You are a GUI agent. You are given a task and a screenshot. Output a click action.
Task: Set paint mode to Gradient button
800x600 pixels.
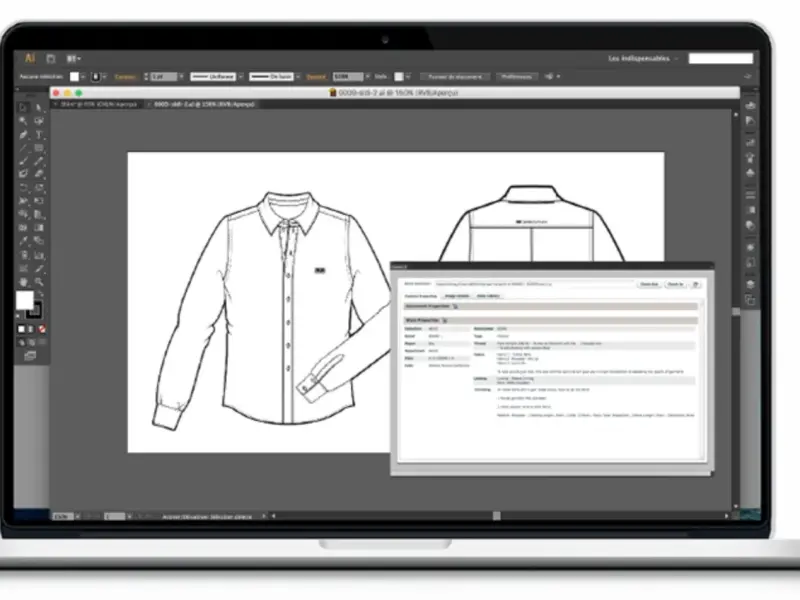point(31,329)
